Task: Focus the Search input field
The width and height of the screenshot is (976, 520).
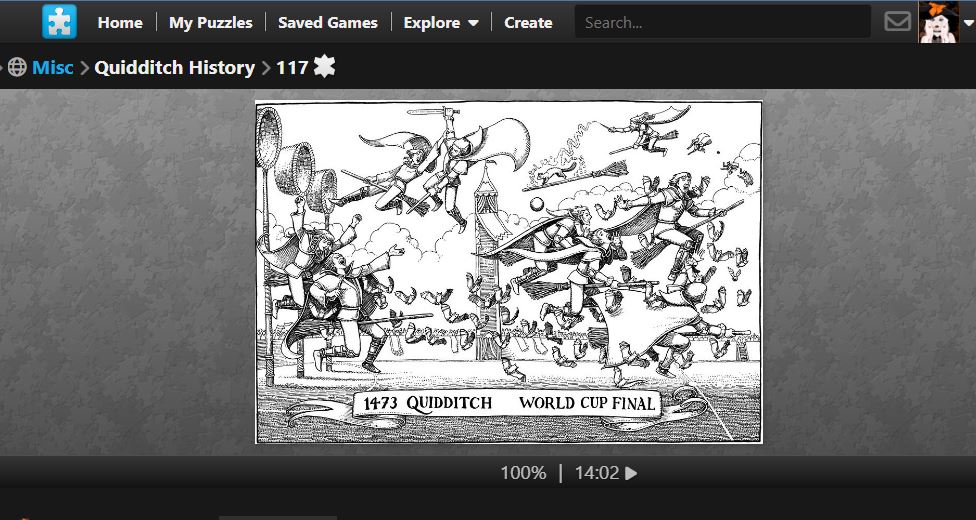Action: [x=722, y=22]
